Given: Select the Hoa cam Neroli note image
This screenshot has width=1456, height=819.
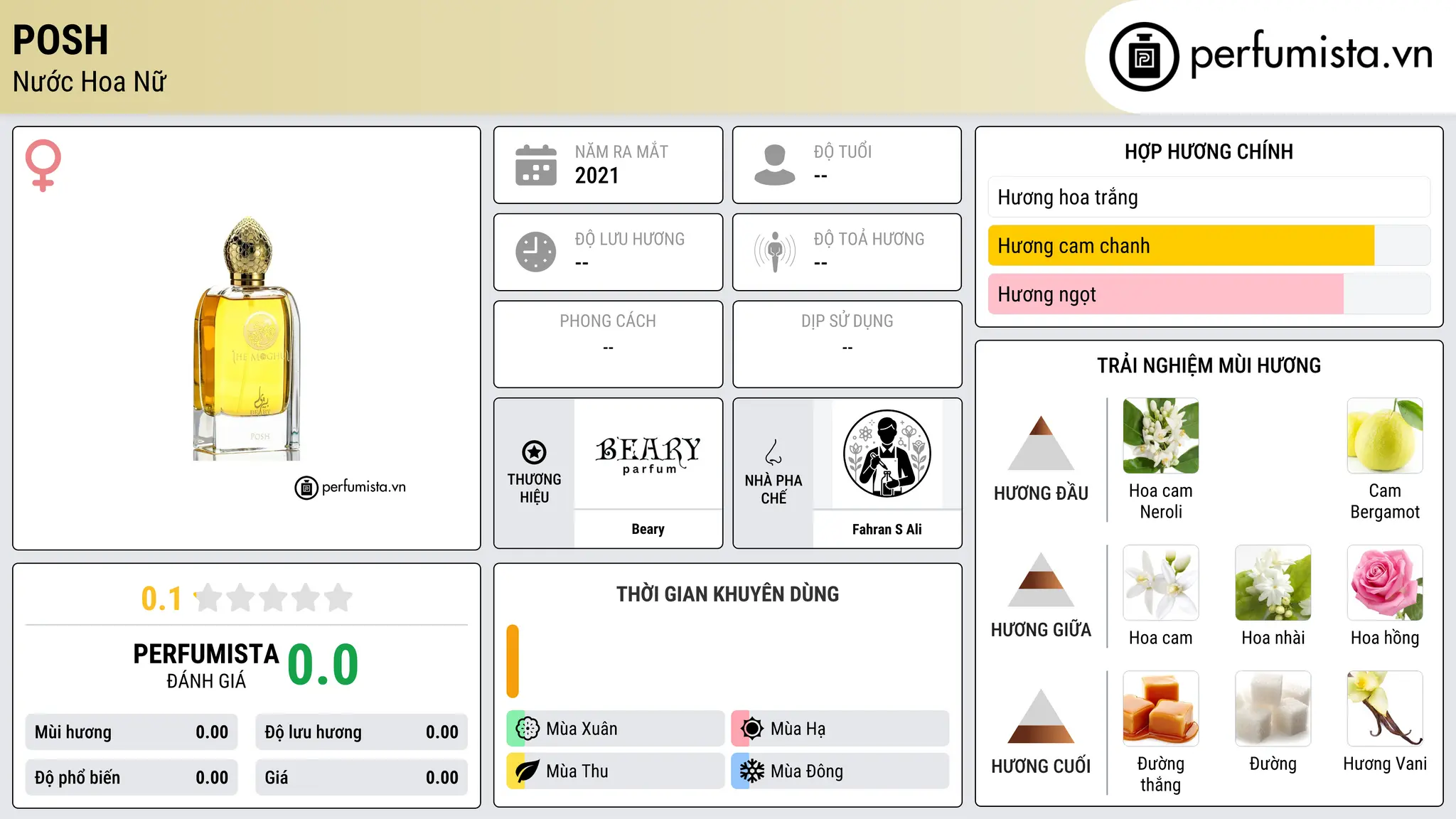Looking at the screenshot, I should [1161, 436].
